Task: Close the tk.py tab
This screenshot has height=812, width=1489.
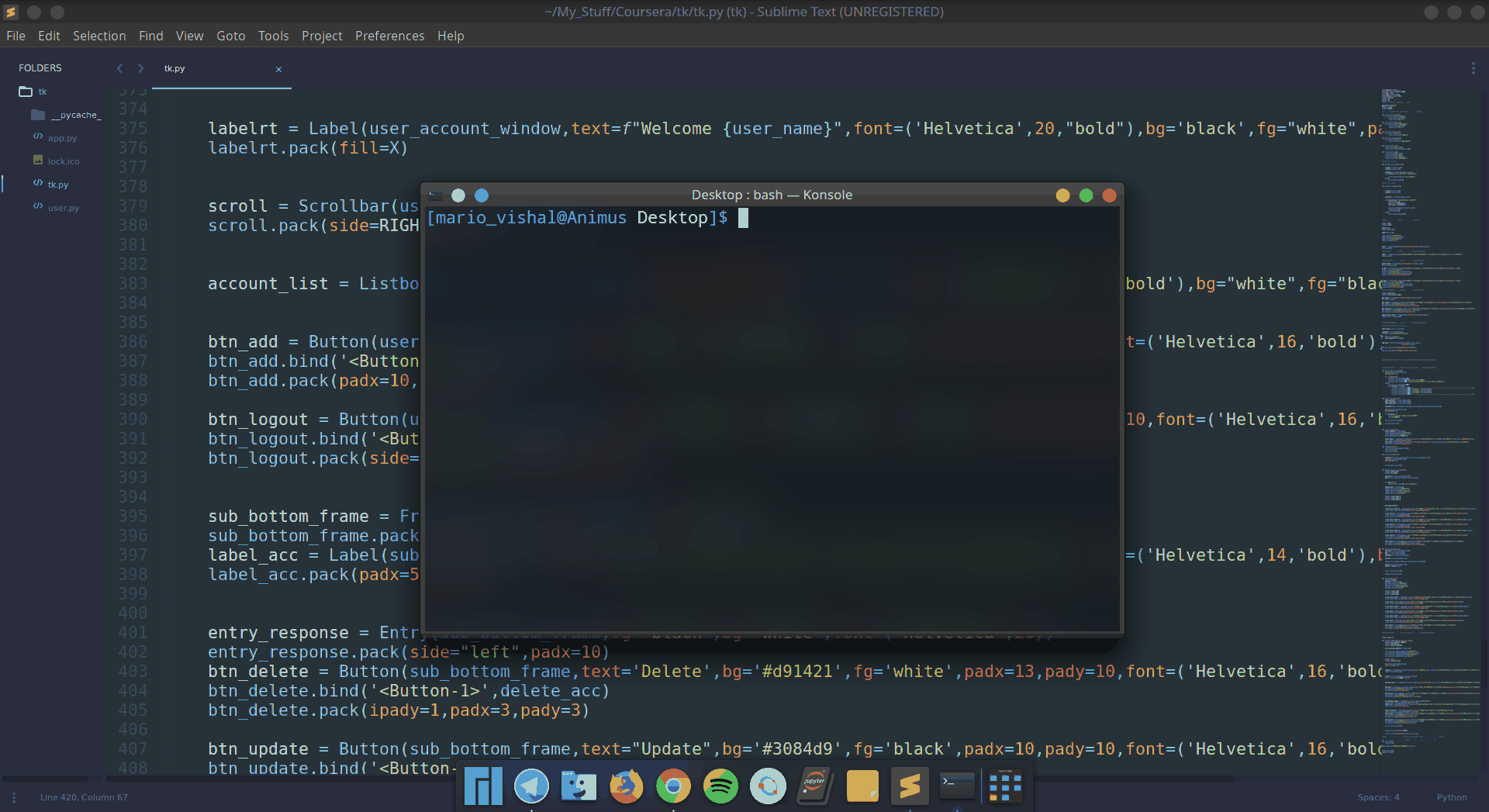Action: [278, 69]
